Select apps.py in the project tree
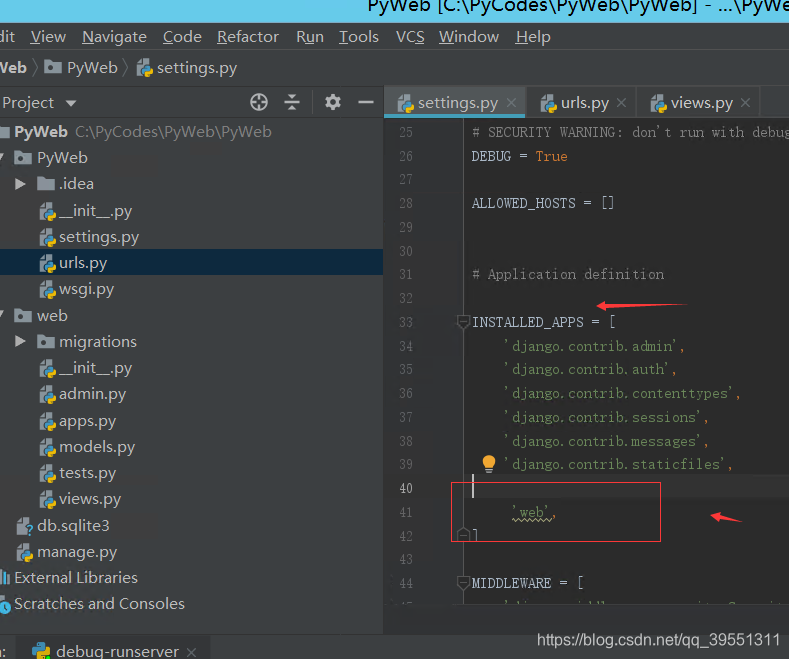789x659 pixels. [x=191, y=421]
